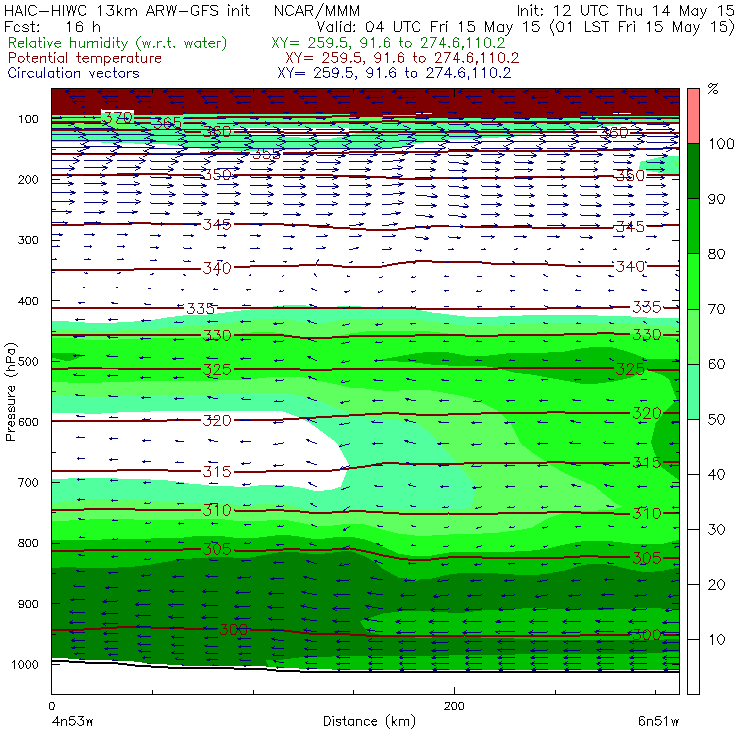Image resolution: width=740 pixels, height=740 pixels.
Task: Click the '700' pressure axis label
Action: (28, 483)
